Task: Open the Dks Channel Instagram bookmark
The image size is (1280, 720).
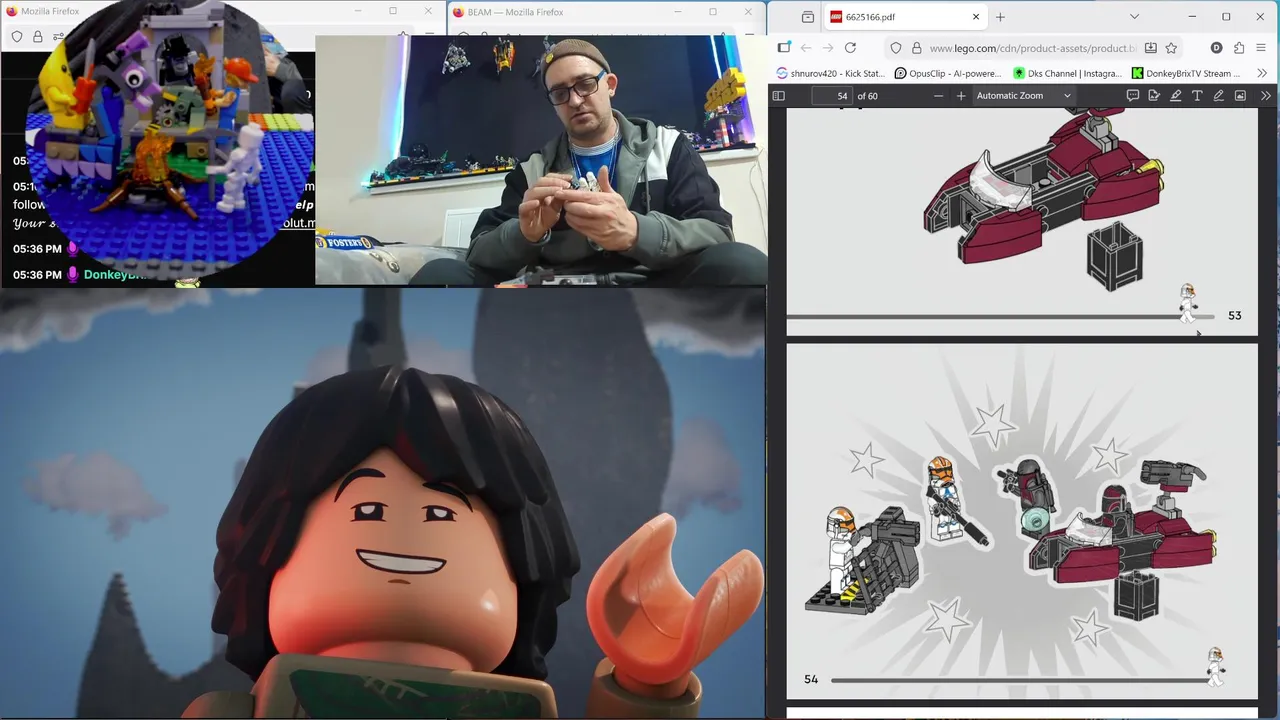Action: pos(1068,73)
